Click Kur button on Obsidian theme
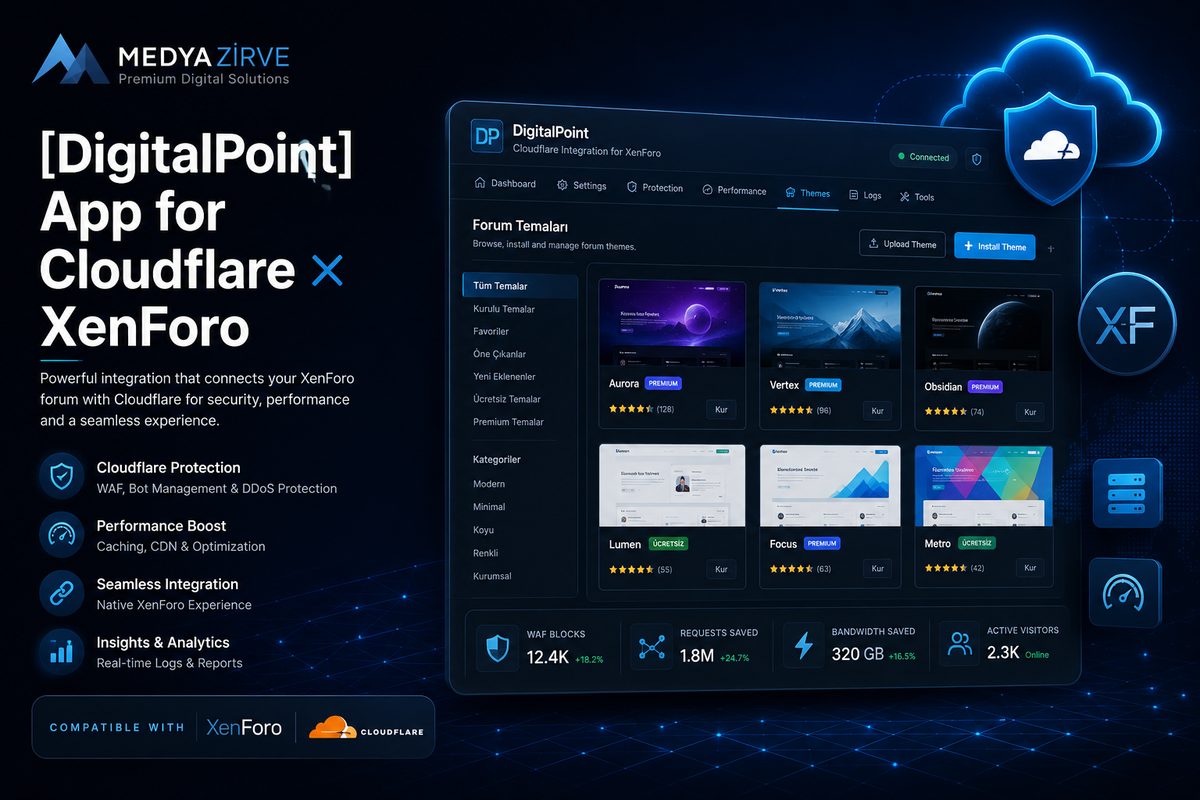The height and width of the screenshot is (800, 1200). tap(1032, 412)
